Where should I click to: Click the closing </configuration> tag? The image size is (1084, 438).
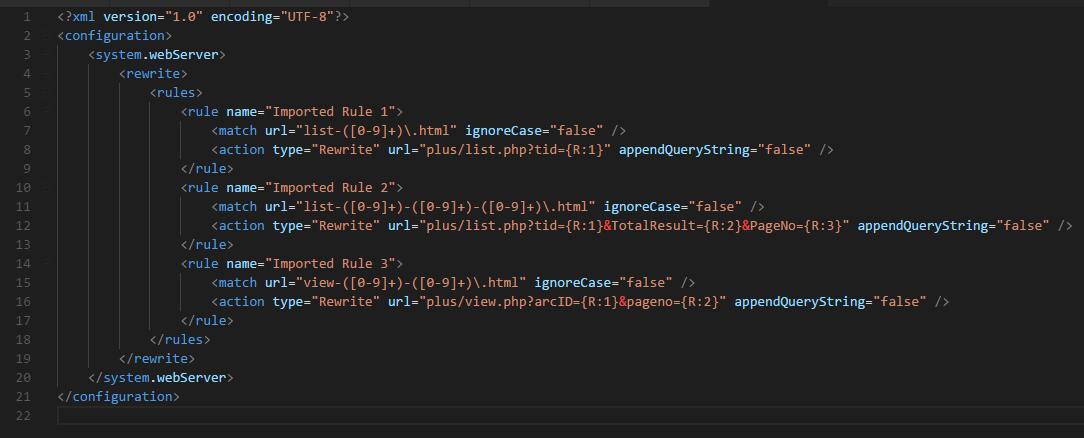(x=119, y=397)
